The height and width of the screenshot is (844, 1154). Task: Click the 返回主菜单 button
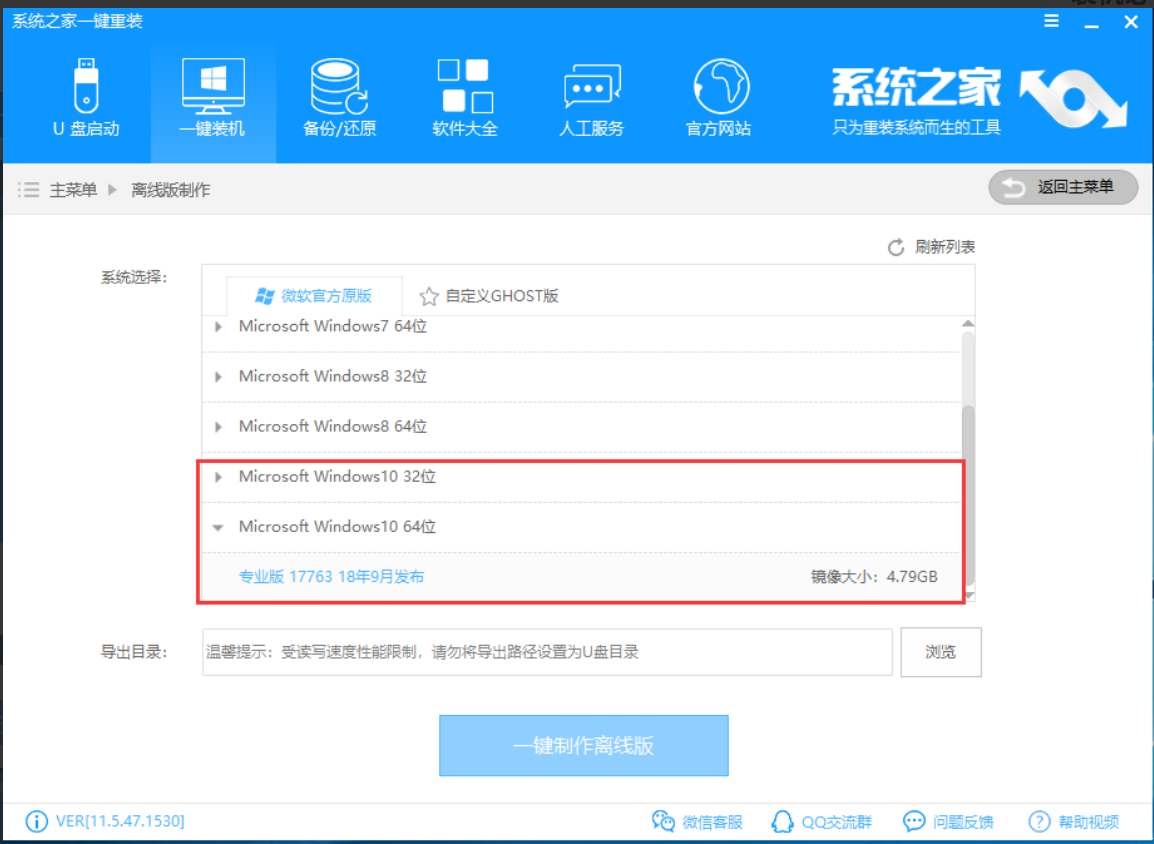[1063, 187]
